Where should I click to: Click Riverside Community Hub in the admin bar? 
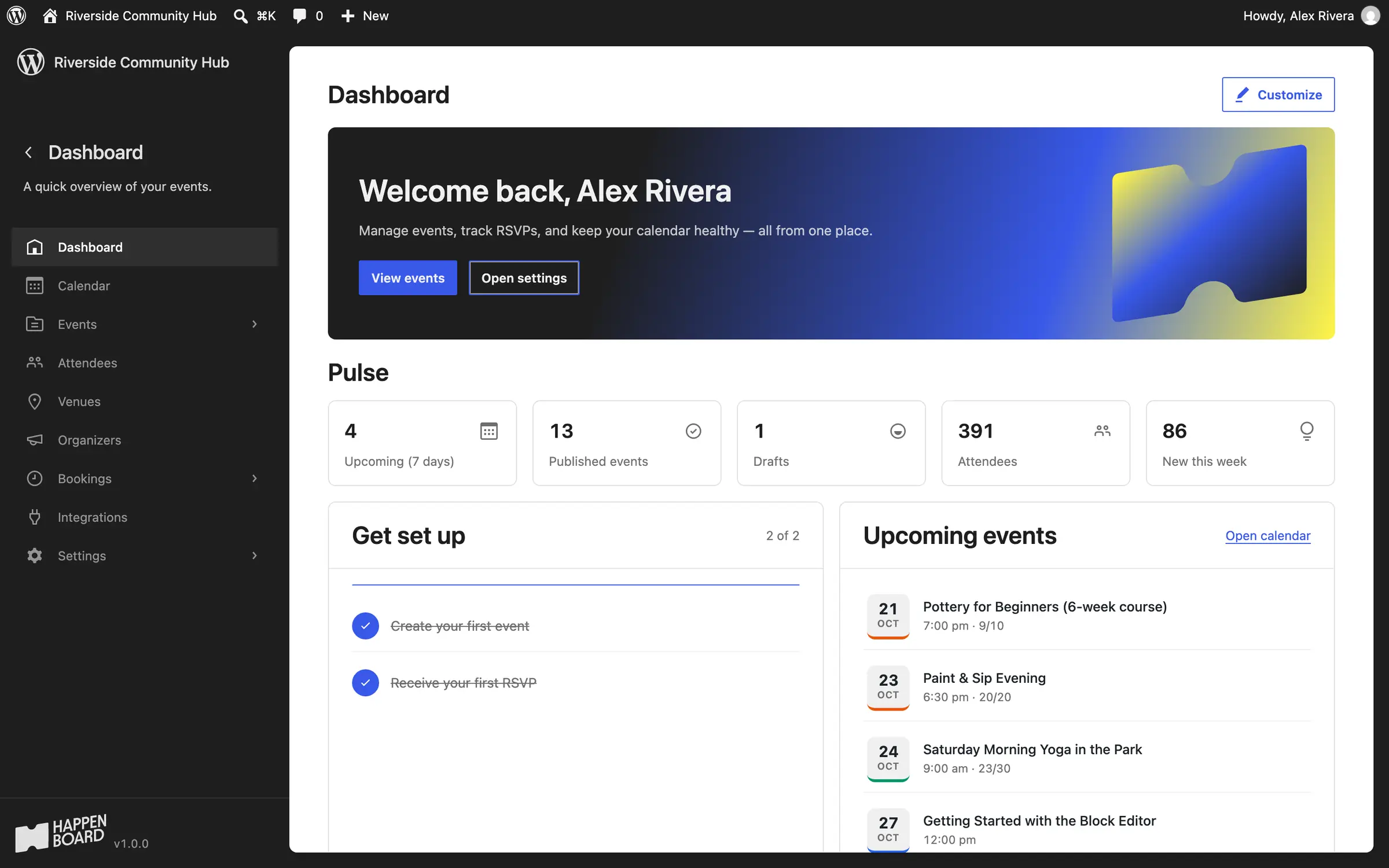click(141, 16)
